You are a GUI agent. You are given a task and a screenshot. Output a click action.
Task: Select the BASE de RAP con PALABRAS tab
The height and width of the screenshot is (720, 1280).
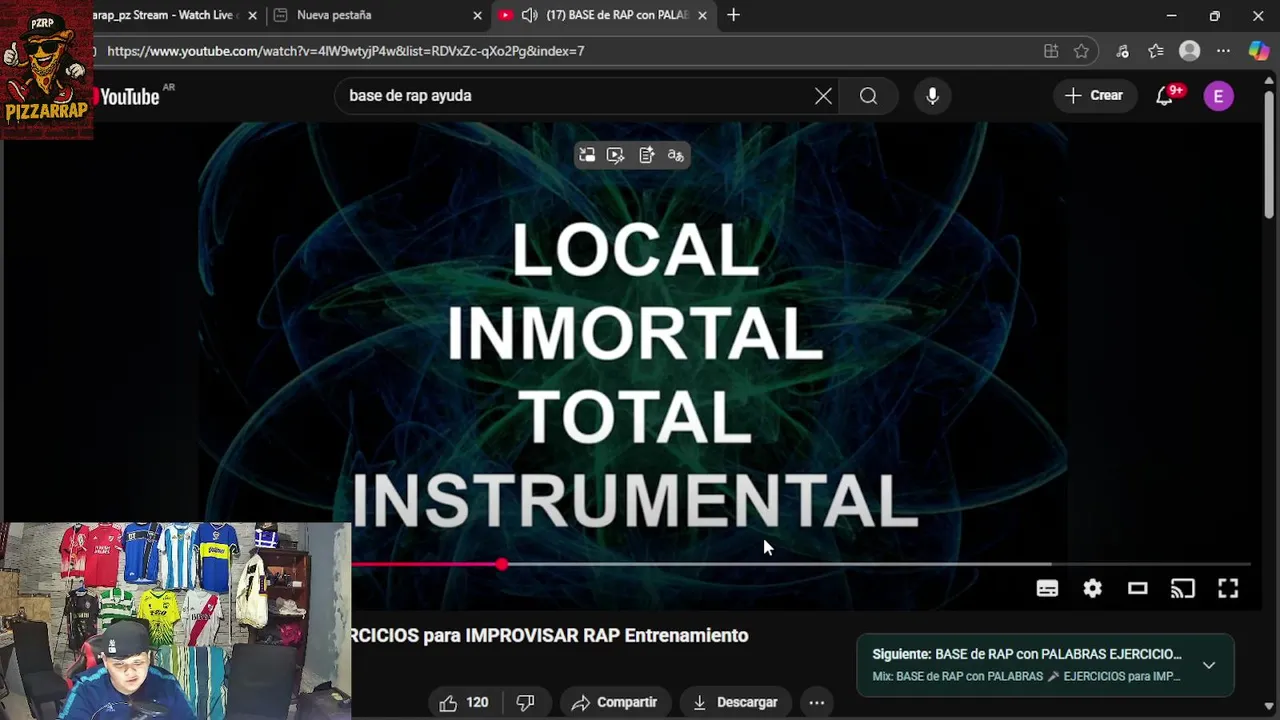pyautogui.click(x=603, y=15)
